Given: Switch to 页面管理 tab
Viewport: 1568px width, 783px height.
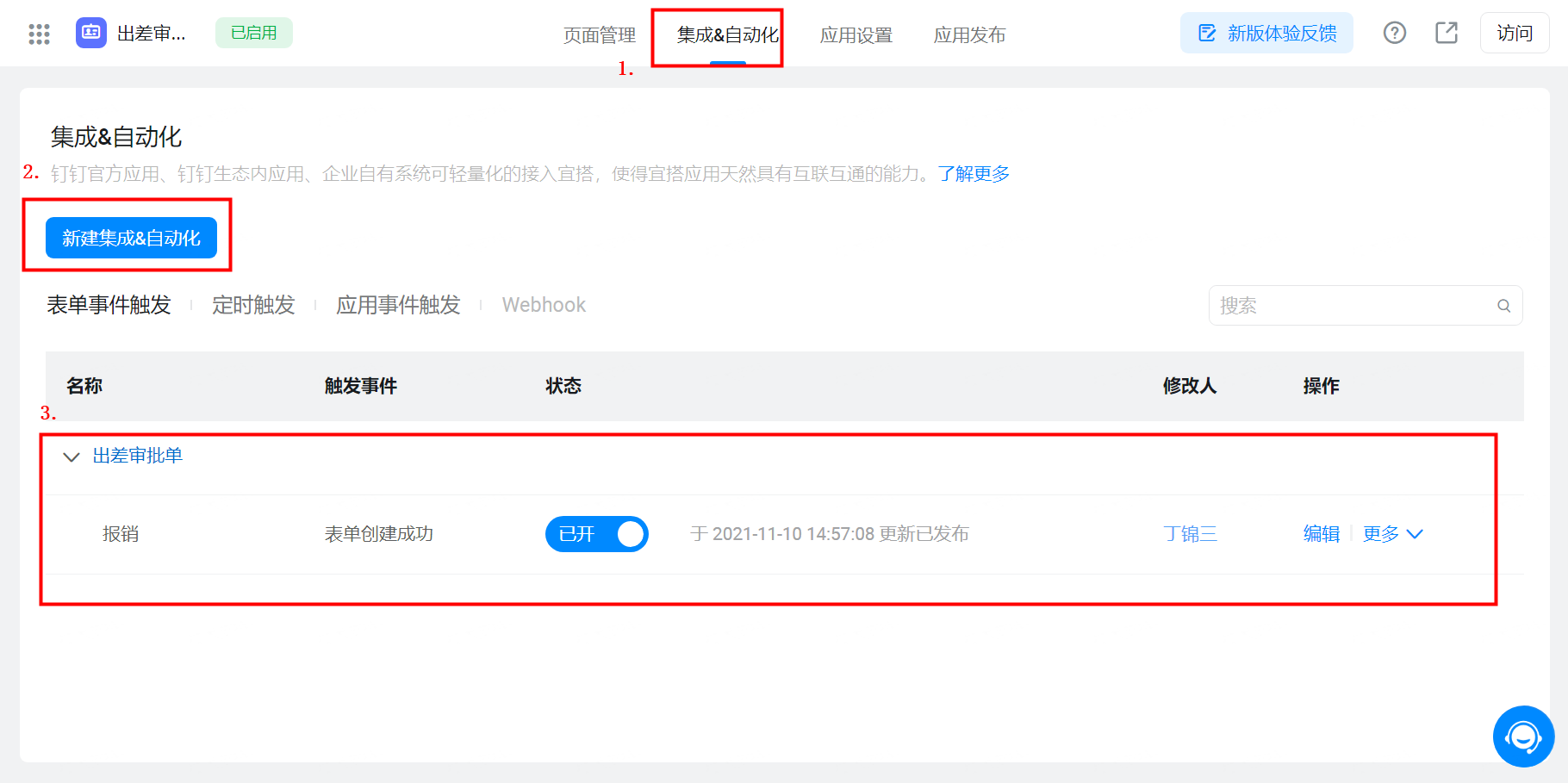Looking at the screenshot, I should click(x=599, y=35).
